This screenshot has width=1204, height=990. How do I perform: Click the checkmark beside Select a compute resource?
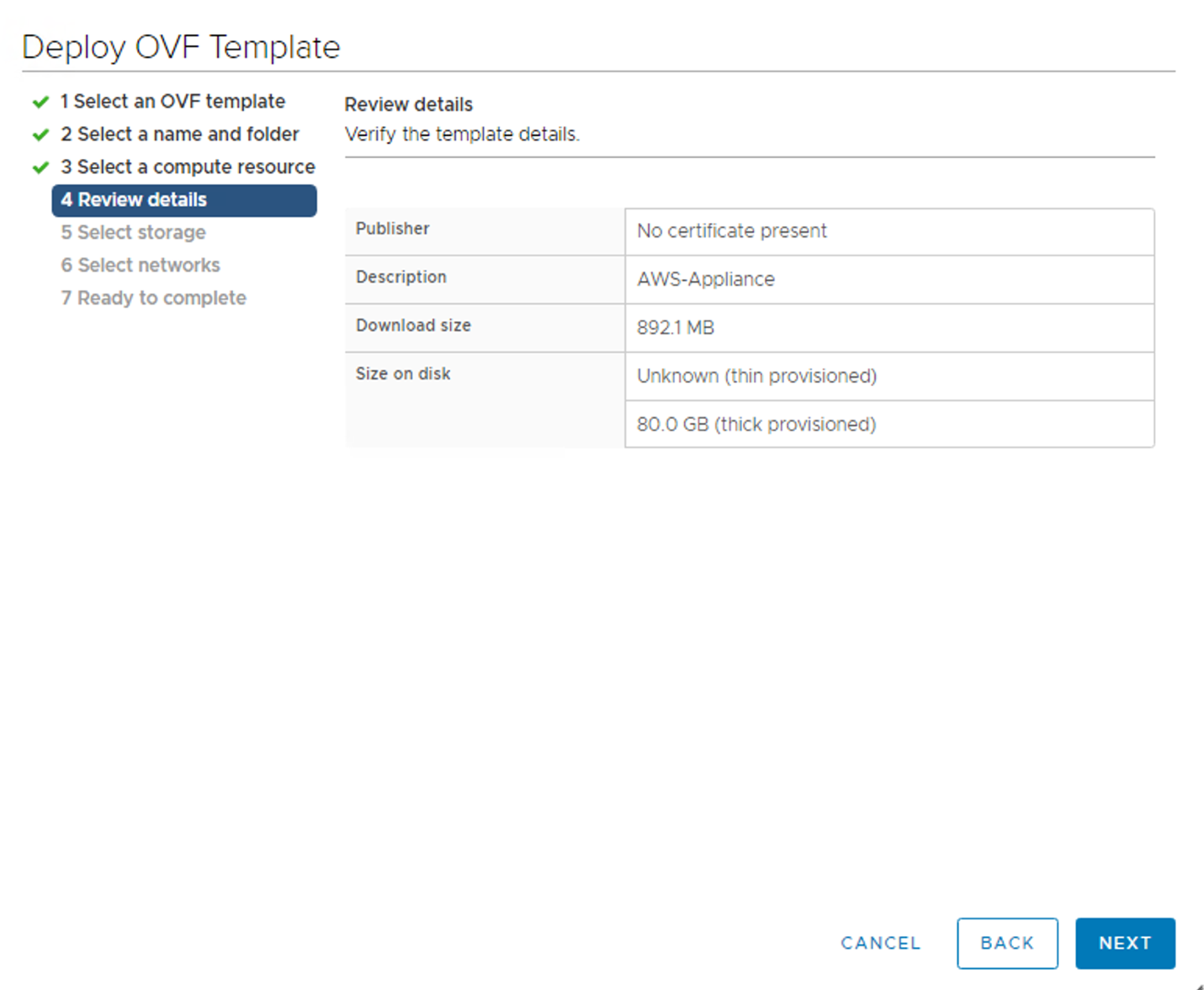pyautogui.click(x=40, y=167)
